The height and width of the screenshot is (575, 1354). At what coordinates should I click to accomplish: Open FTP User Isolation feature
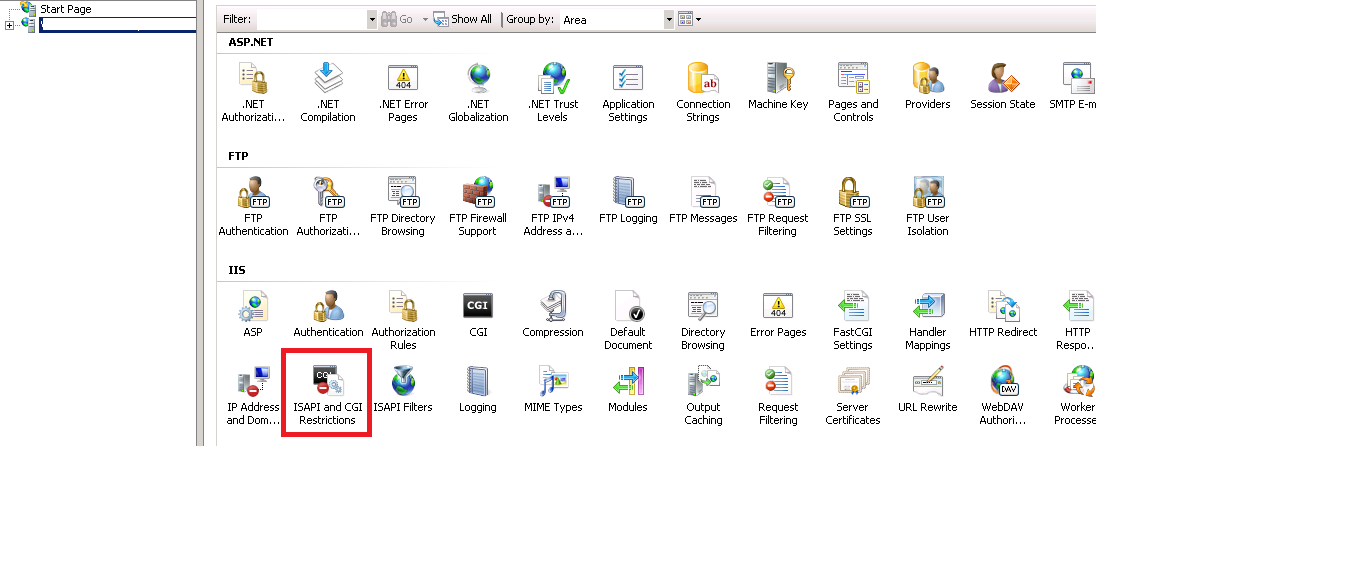click(928, 205)
